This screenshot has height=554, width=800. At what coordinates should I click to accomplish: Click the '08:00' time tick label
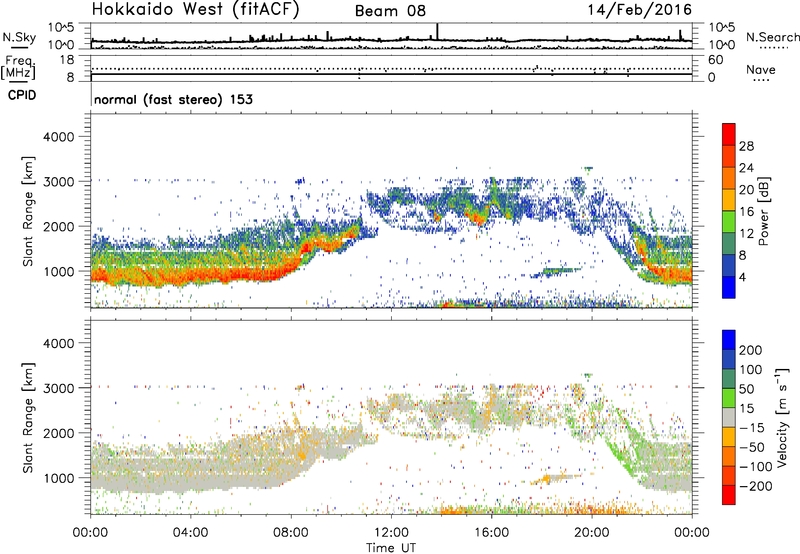pos(291,533)
